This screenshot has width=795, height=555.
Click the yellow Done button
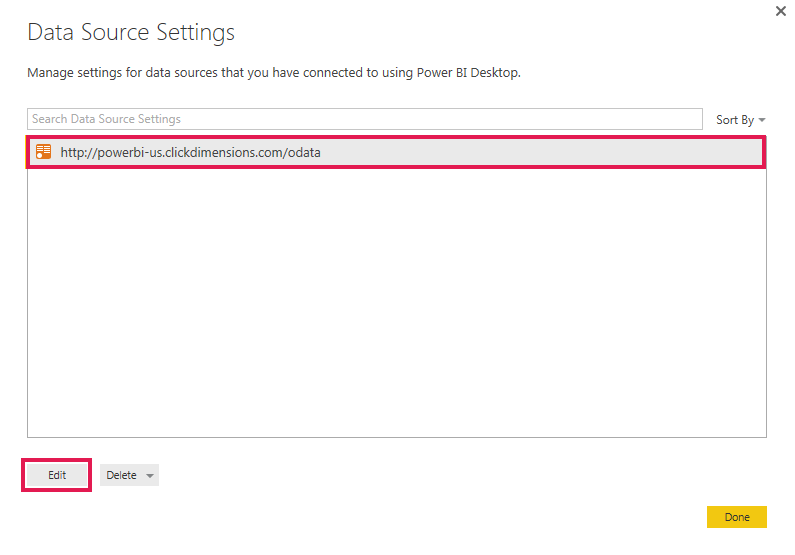click(737, 517)
